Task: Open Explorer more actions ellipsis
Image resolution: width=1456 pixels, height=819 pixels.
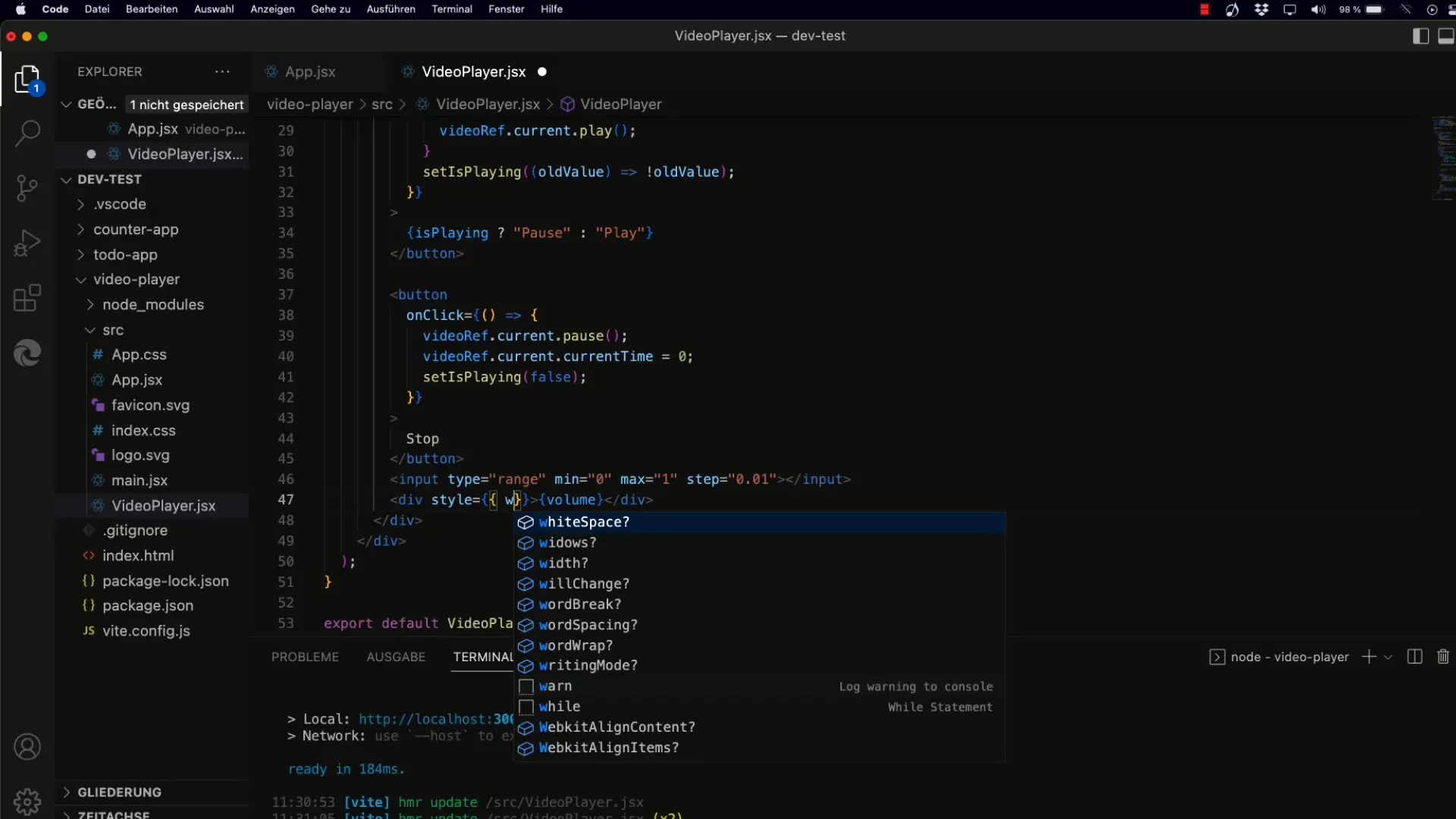Action: pyautogui.click(x=222, y=71)
